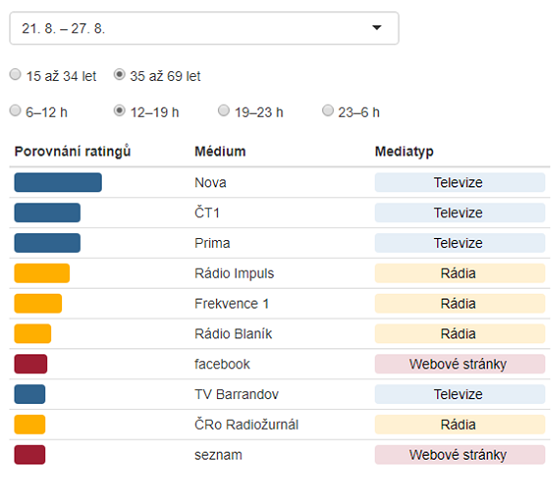The image size is (557, 496).
Task: Select the facebook medium name
Action: (x=222, y=364)
